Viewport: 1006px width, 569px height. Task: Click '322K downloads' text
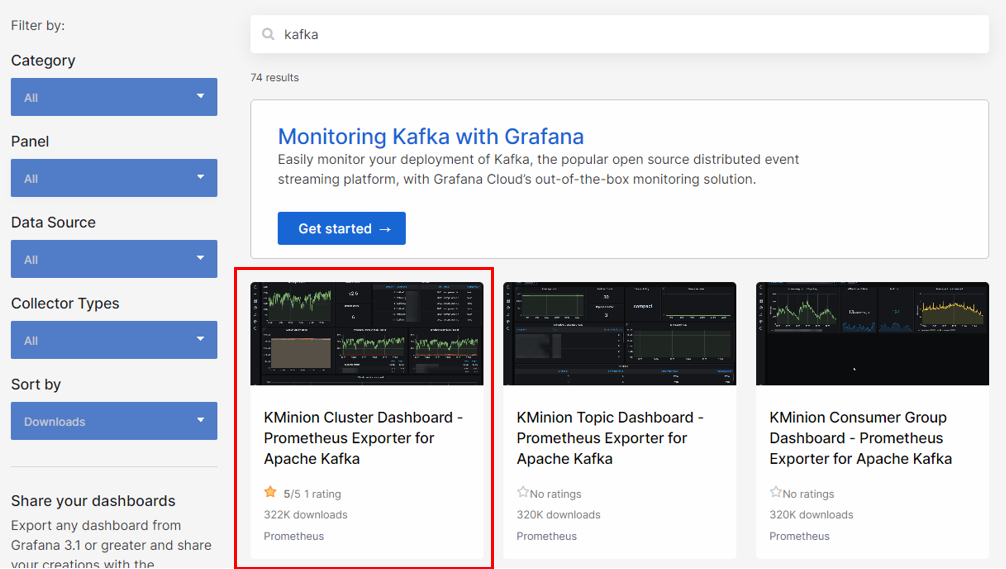coord(305,515)
